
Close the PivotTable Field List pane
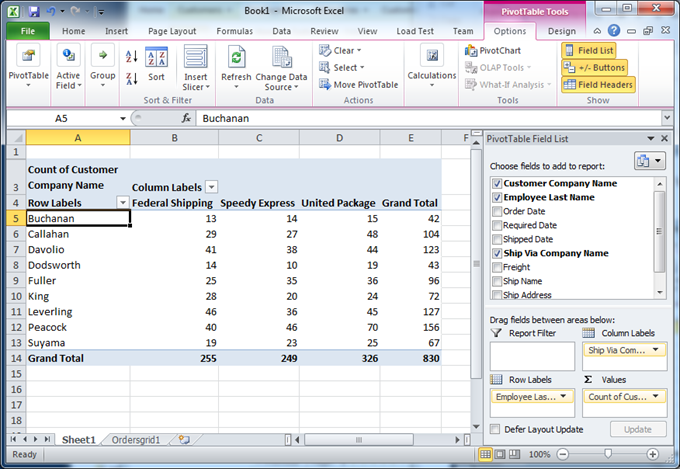click(664, 138)
